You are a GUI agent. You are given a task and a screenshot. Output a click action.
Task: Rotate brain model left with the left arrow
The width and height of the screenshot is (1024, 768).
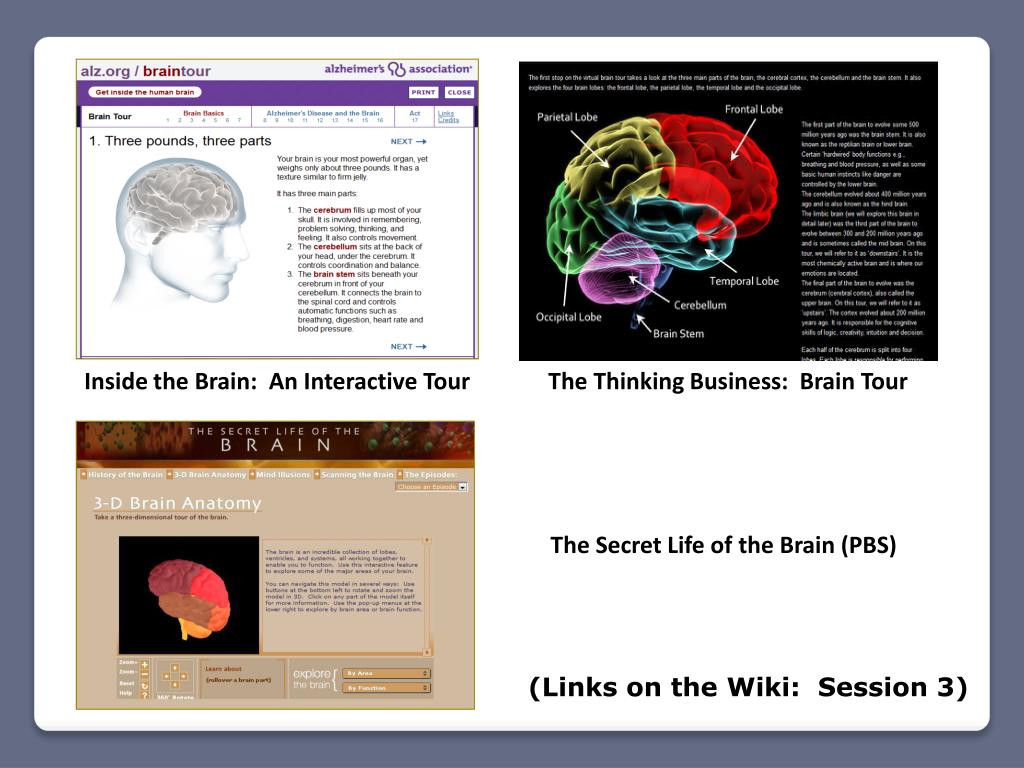(x=166, y=676)
